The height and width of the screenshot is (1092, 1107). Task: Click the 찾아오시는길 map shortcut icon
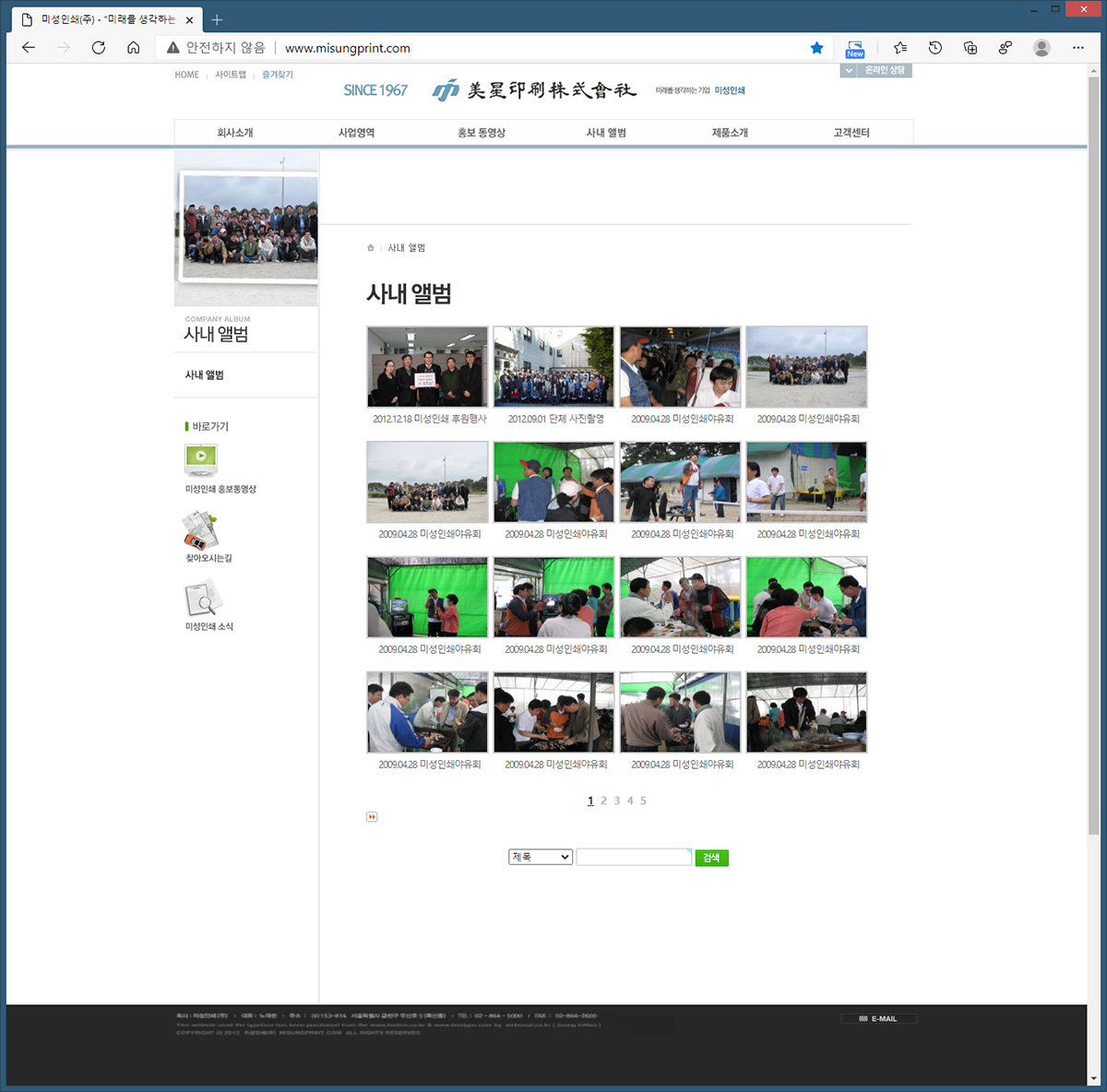[x=199, y=530]
